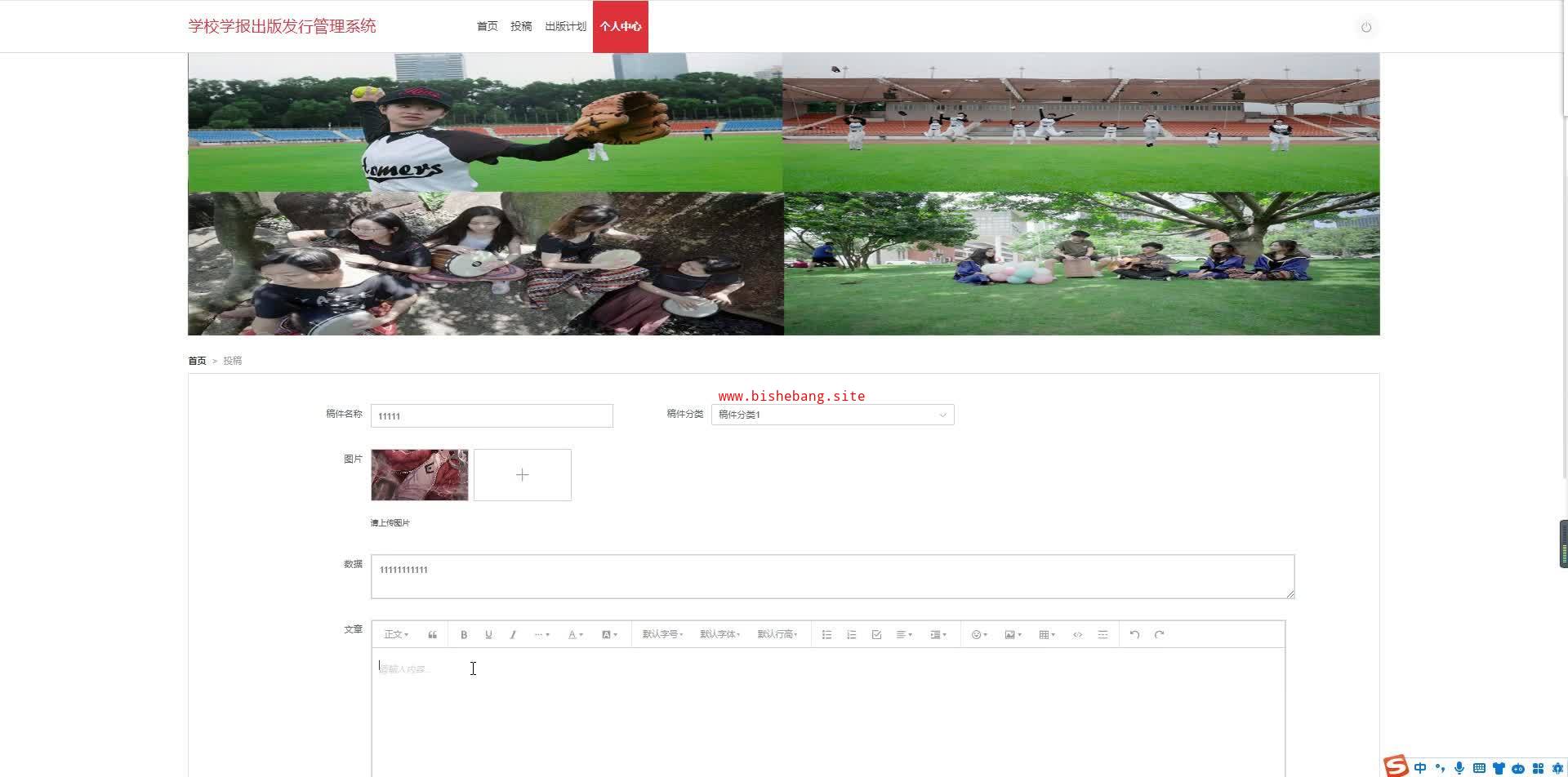
Task: Click the 首页 breadcrumb link
Action: (197, 361)
